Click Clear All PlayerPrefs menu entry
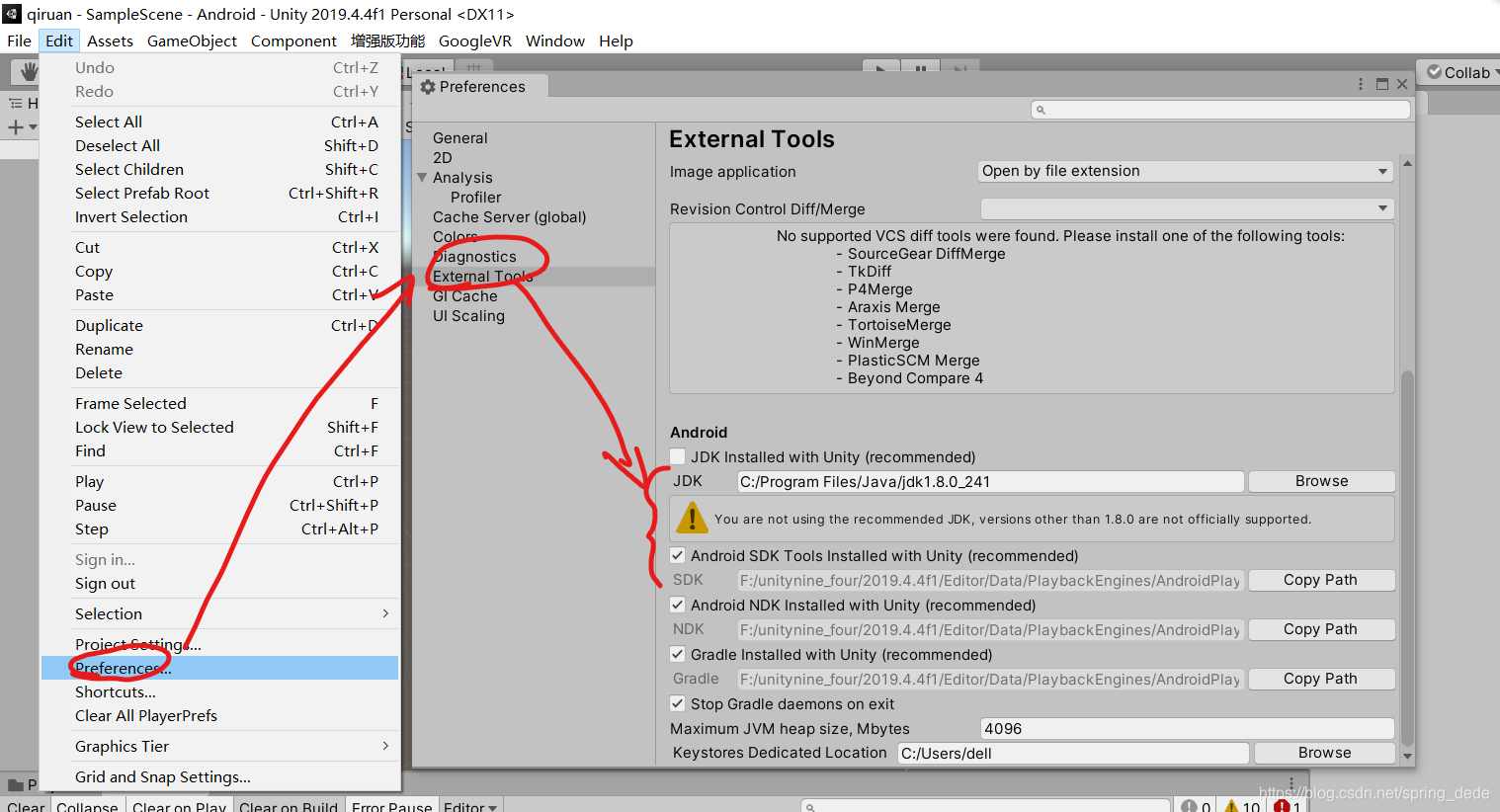Image resolution: width=1500 pixels, height=812 pixels. [219, 715]
